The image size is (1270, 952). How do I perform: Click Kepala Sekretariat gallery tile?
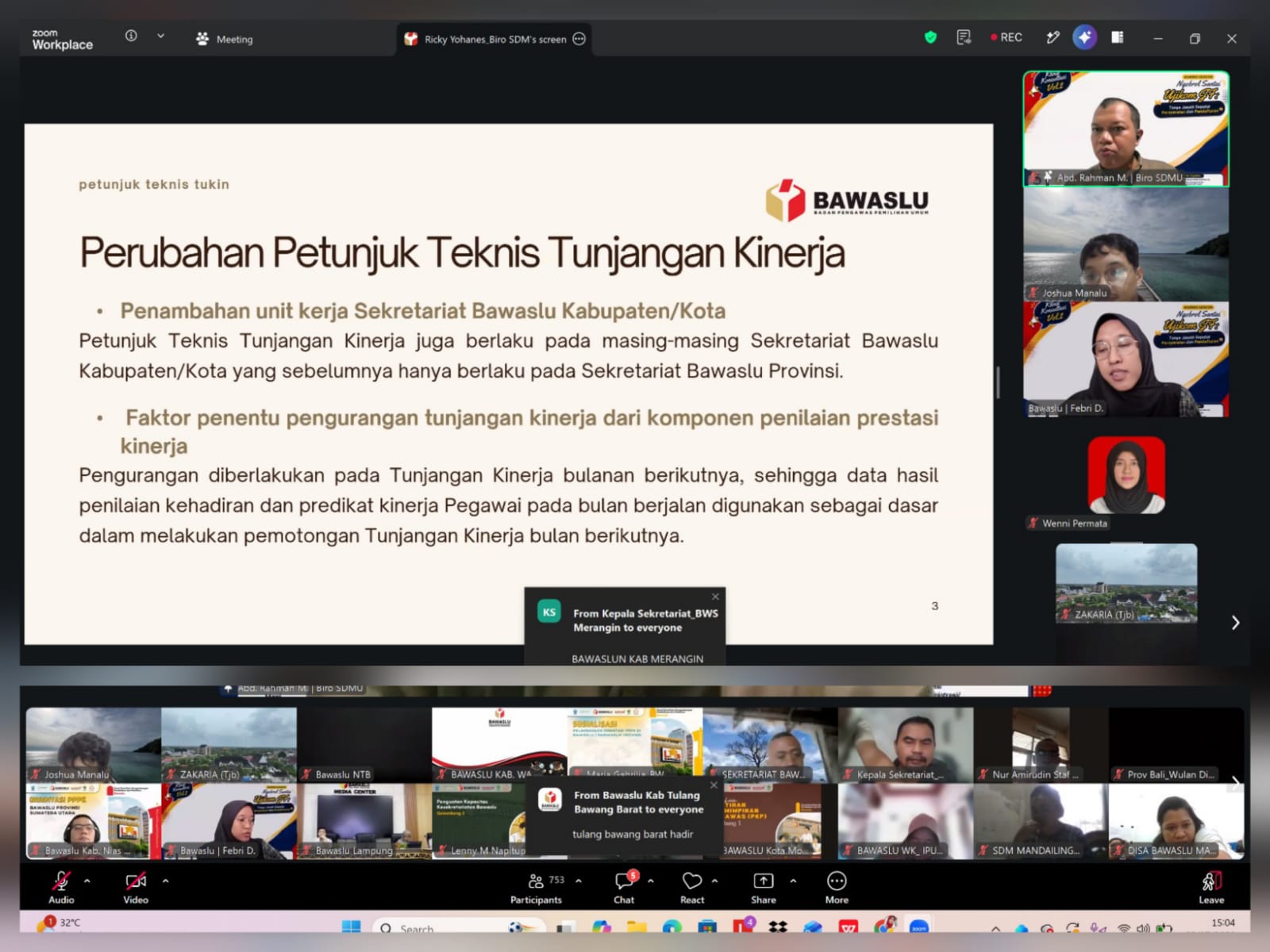(905, 745)
